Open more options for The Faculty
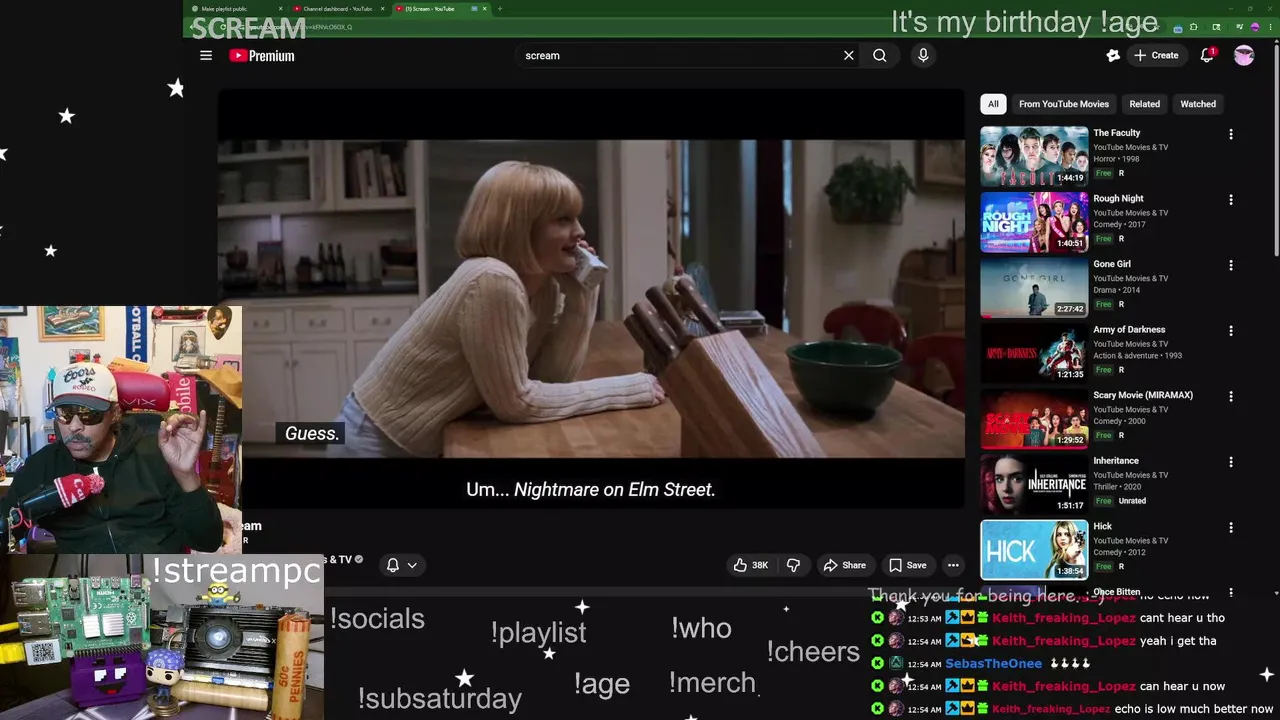This screenshot has height=720, width=1280. click(1231, 134)
